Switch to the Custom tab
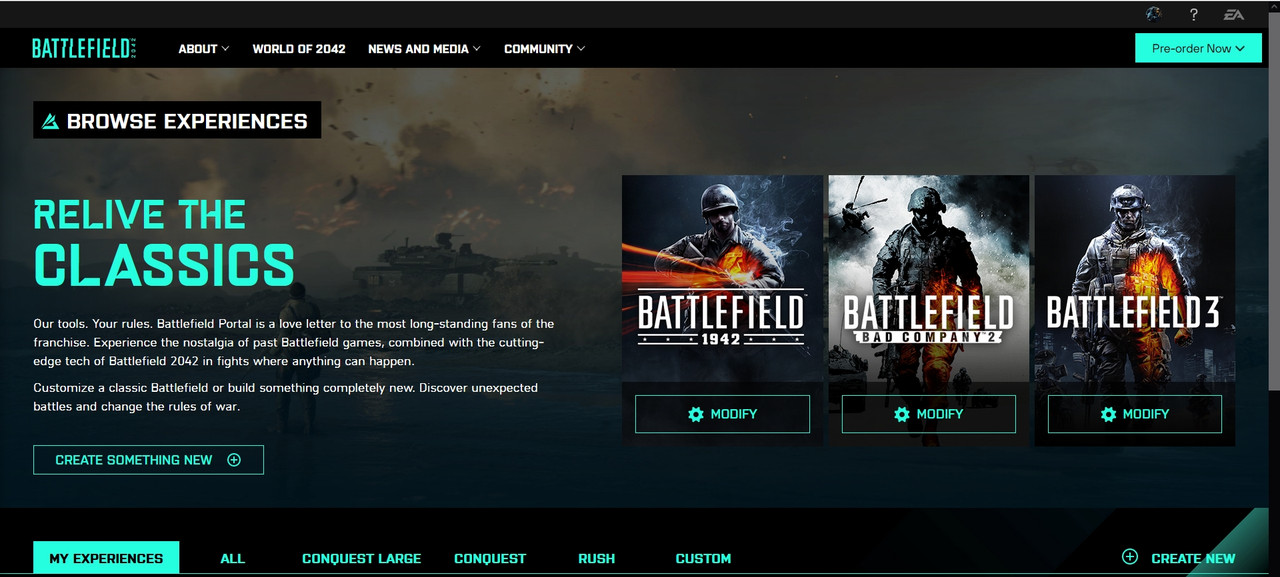The height and width of the screenshot is (577, 1280). (x=703, y=558)
